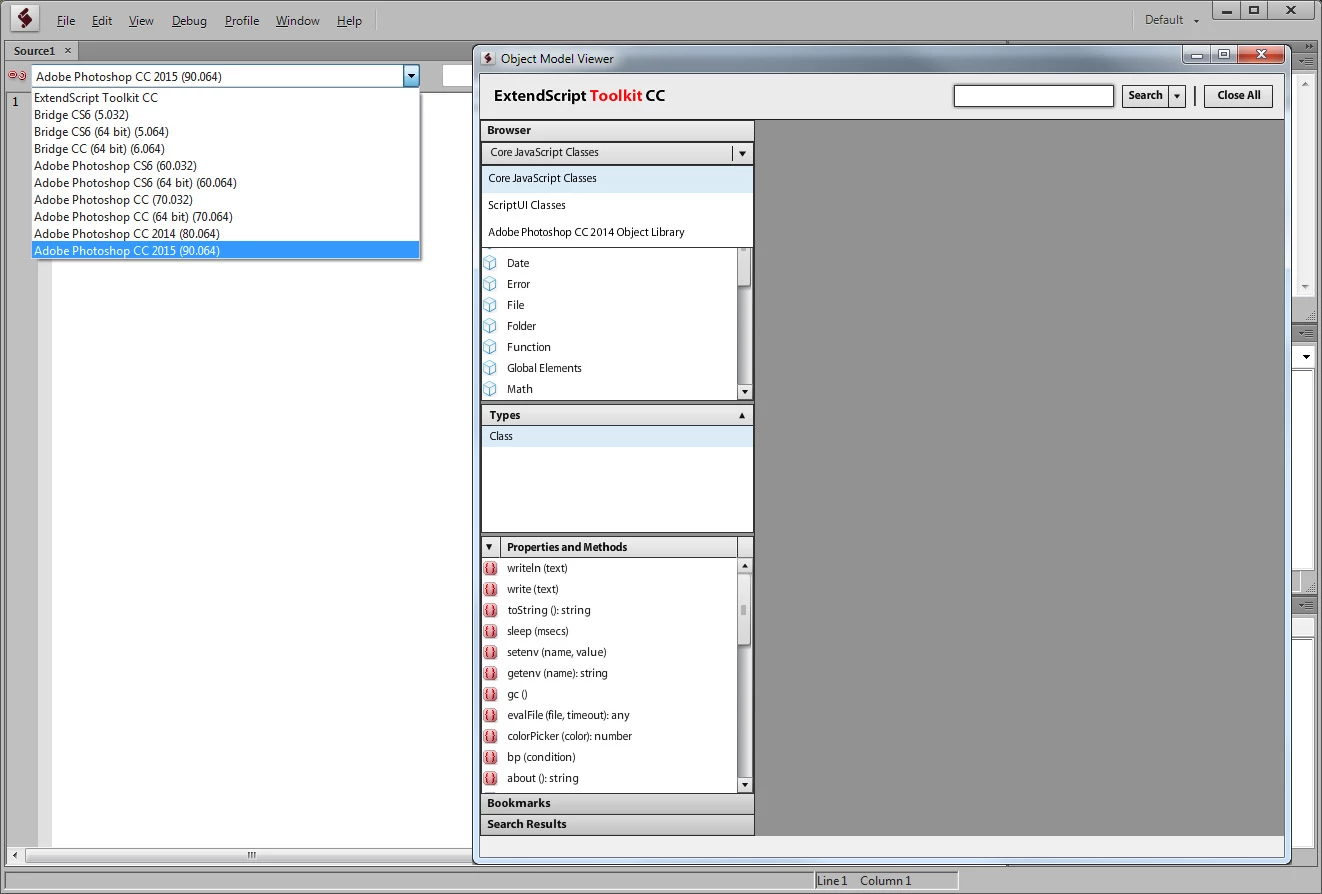The width and height of the screenshot is (1322, 894).
Task: Click the method icon beside getenv
Action: tap(490, 673)
